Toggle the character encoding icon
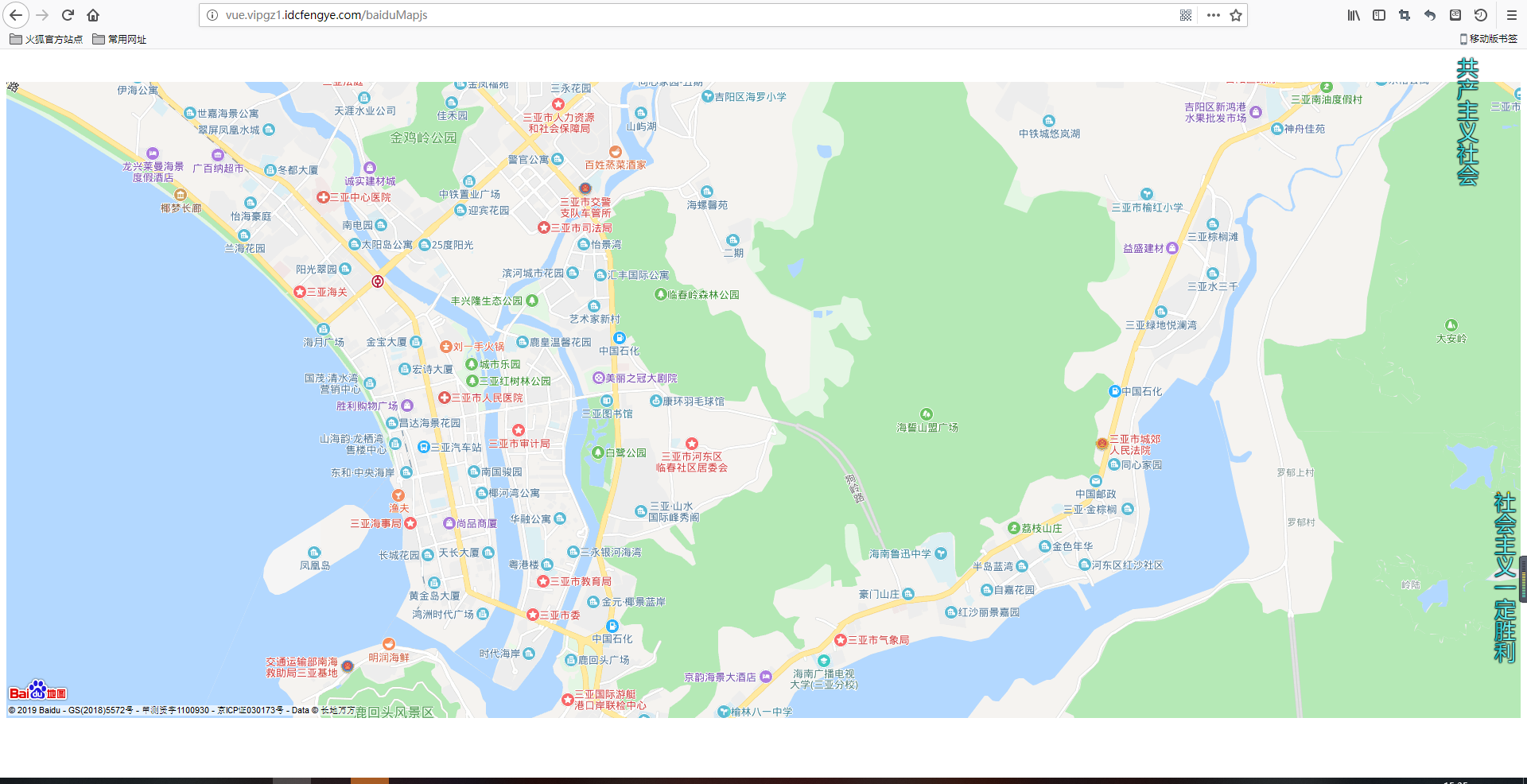The width and height of the screenshot is (1527, 784). coord(1455,14)
